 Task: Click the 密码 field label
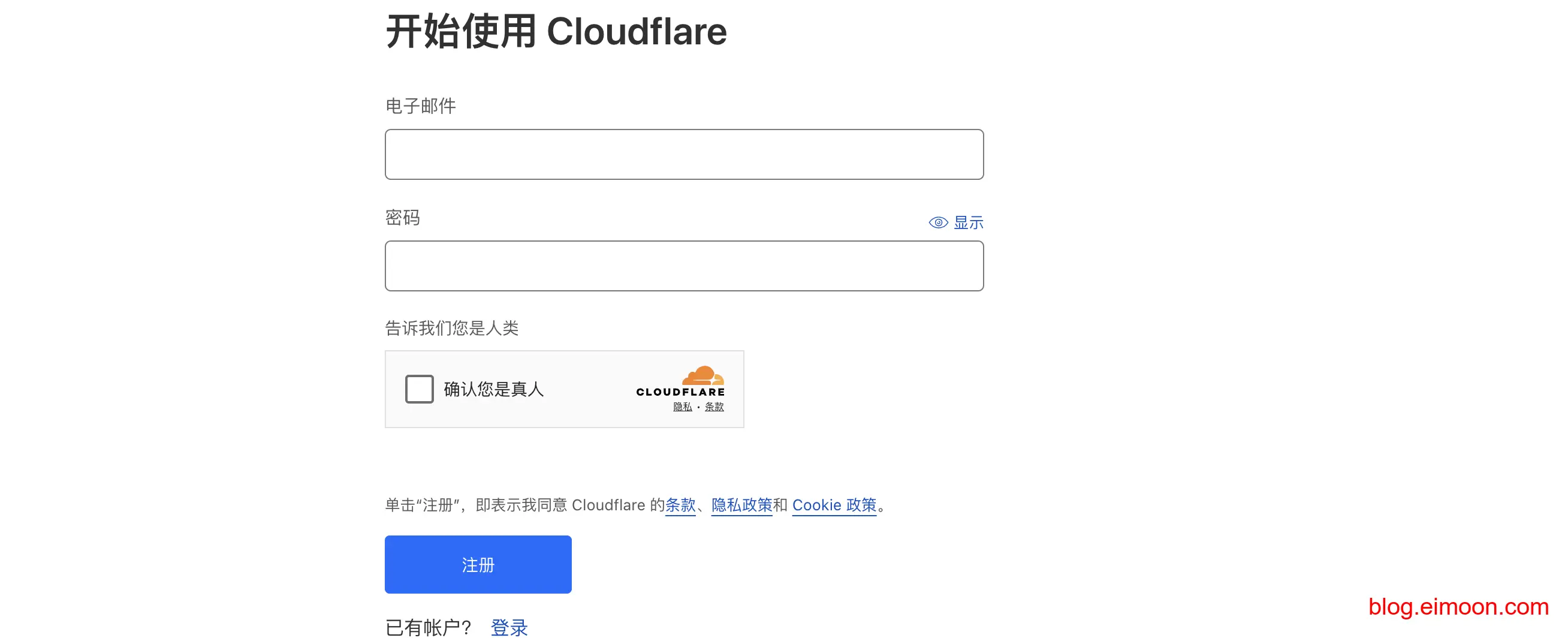click(402, 217)
